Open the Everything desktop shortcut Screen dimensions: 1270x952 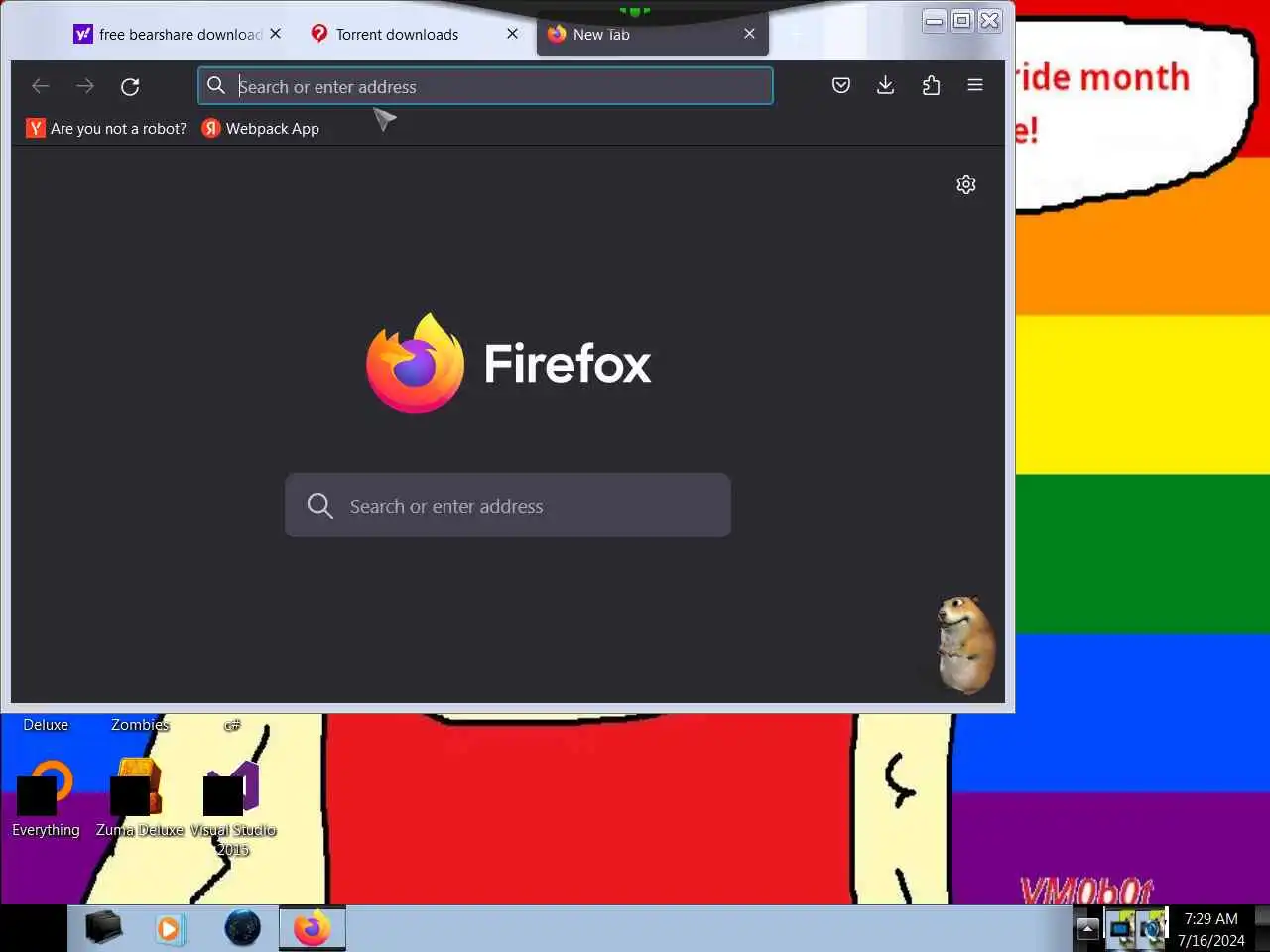point(46,799)
